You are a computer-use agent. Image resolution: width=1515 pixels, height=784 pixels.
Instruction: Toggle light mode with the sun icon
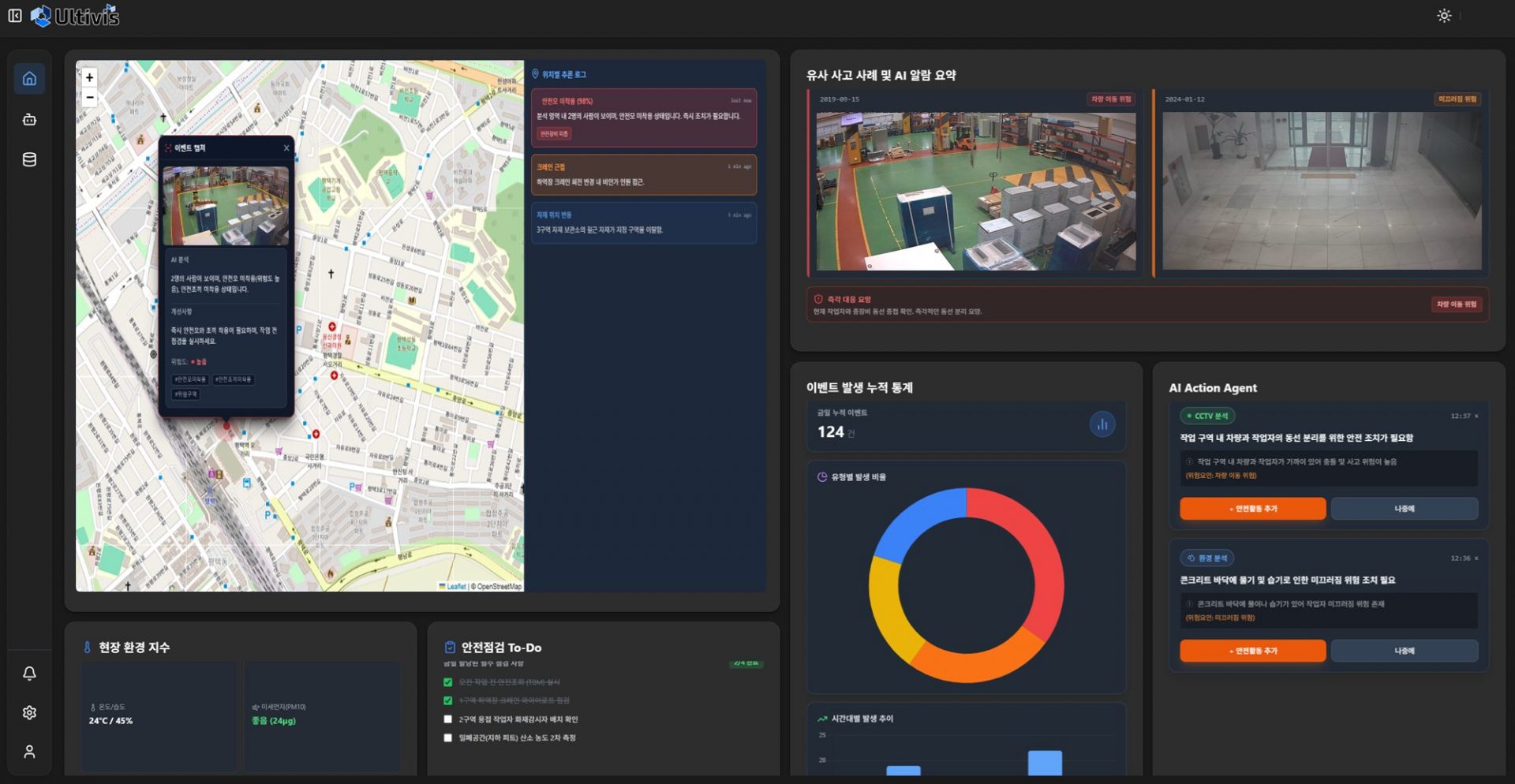1444,16
